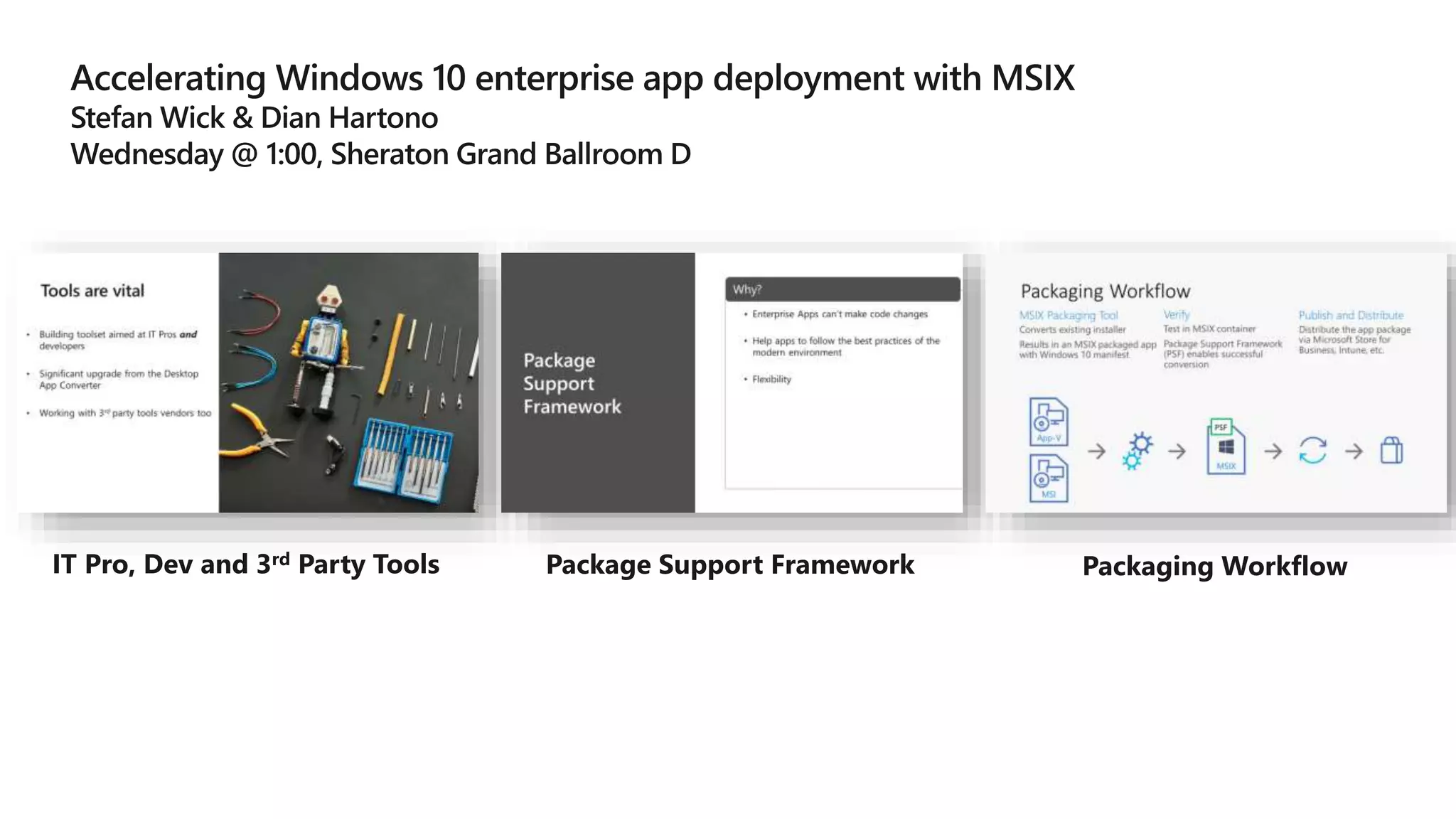Viewport: 1456px width, 819px height.
Task: Click the Accelerating Windows 10 title text
Action: (x=572, y=77)
